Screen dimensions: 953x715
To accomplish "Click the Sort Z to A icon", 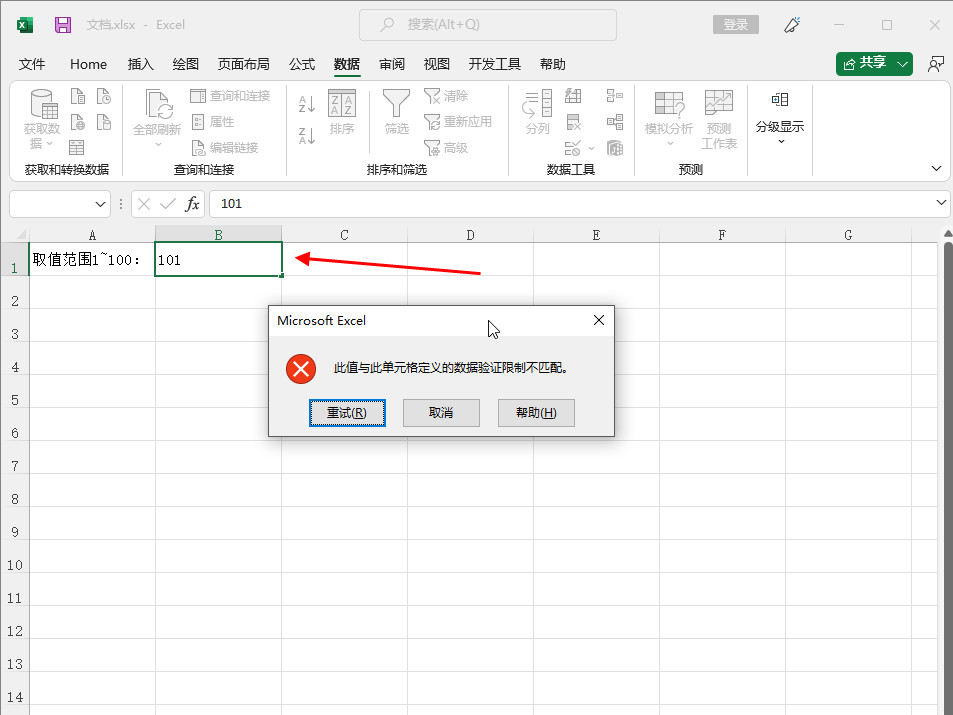I will click(307, 136).
